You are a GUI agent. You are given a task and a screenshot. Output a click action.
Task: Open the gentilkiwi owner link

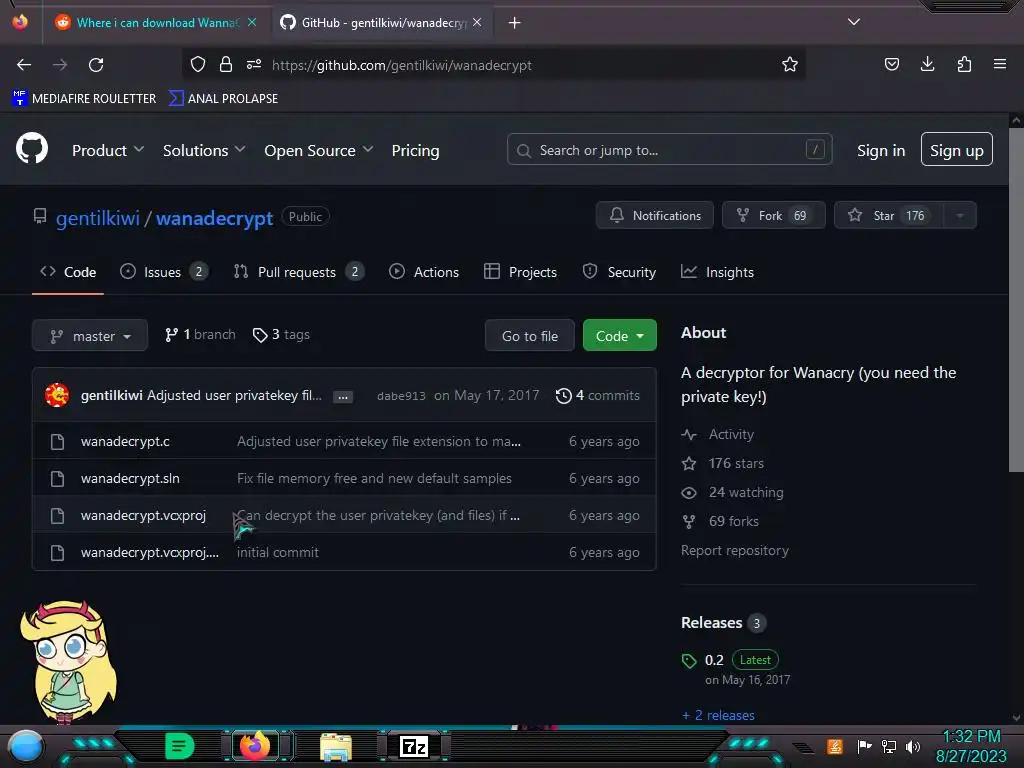click(x=98, y=217)
